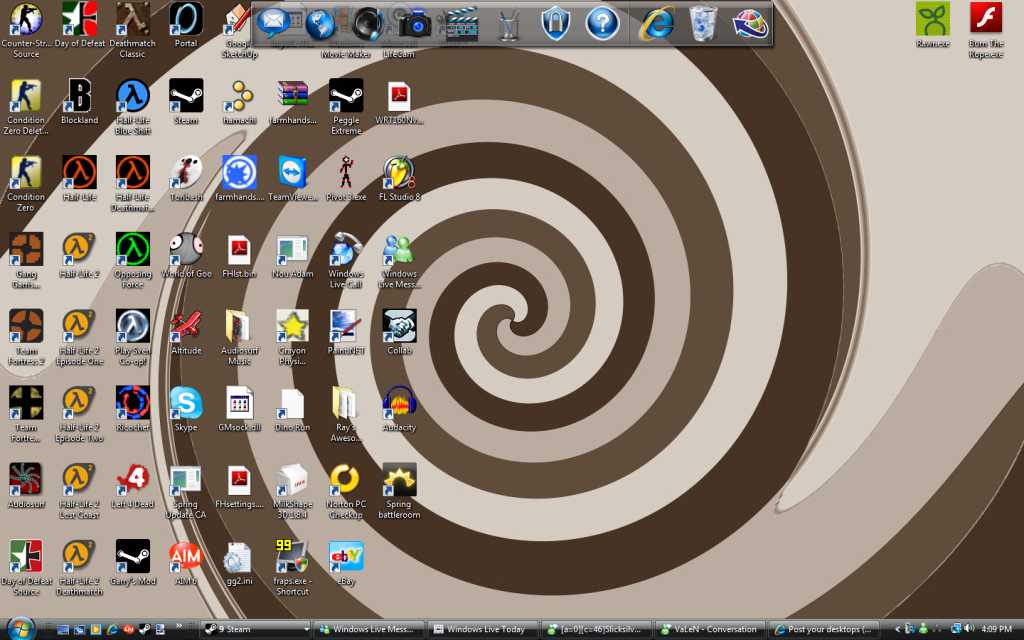Screen dimensions: 1024x640
Task: Select the Windows Live Call shortcut
Action: (x=346, y=250)
